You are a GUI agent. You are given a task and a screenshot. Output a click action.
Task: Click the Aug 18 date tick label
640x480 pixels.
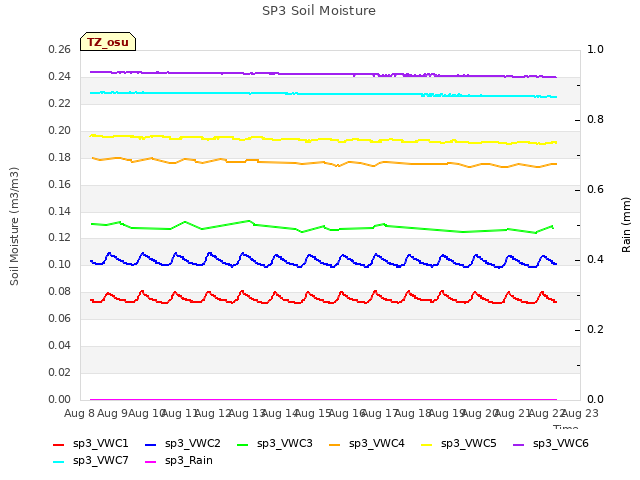413,413
